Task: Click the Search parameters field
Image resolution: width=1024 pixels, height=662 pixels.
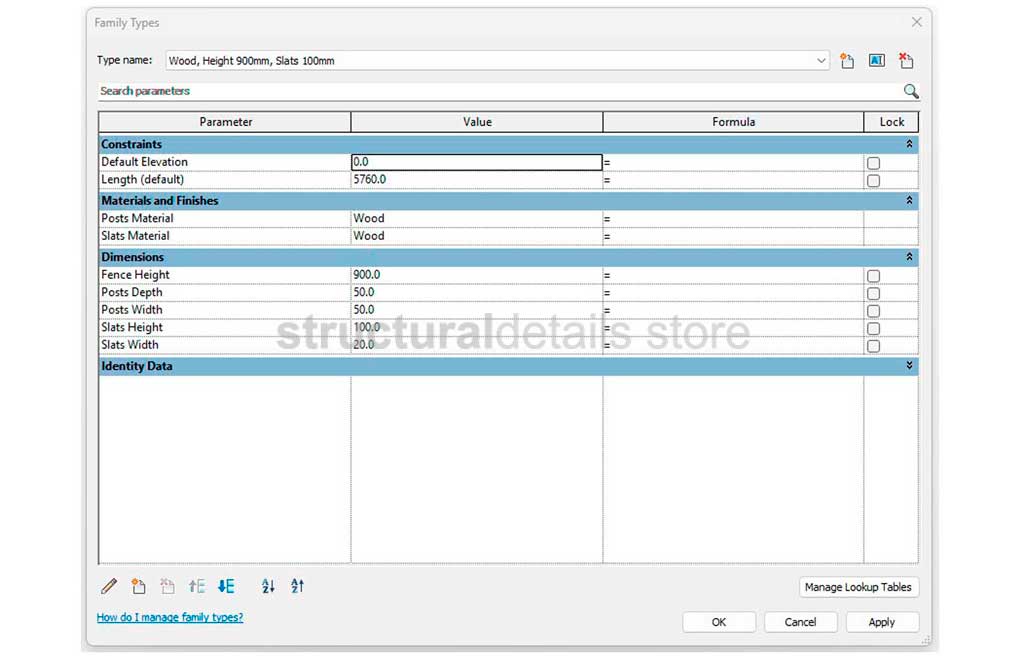Action: pos(498,91)
